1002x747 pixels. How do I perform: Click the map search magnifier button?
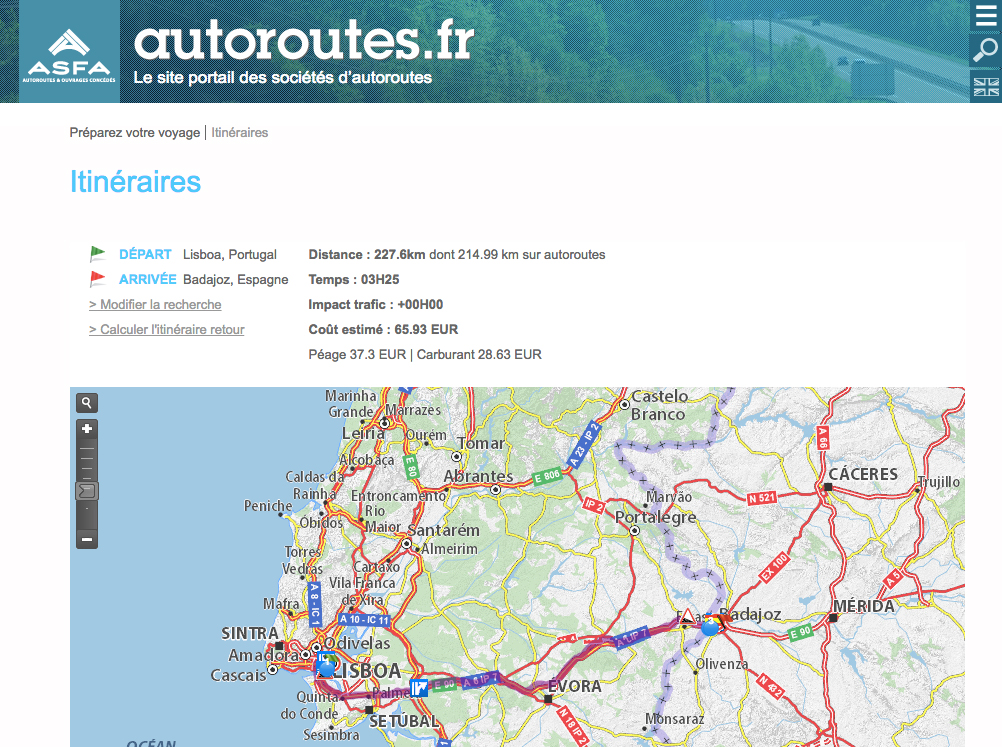tap(88, 403)
